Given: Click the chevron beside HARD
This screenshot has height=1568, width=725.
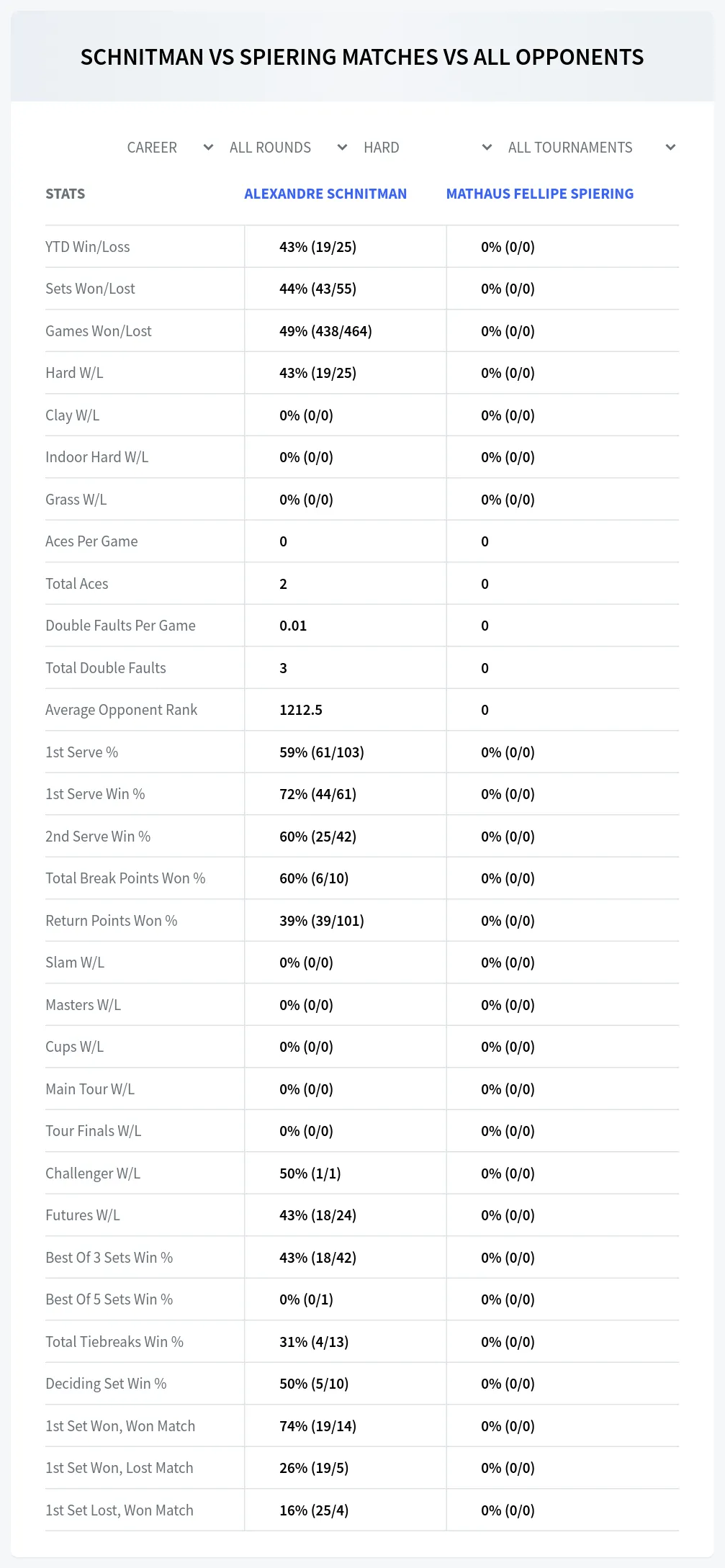Looking at the screenshot, I should (x=487, y=148).
